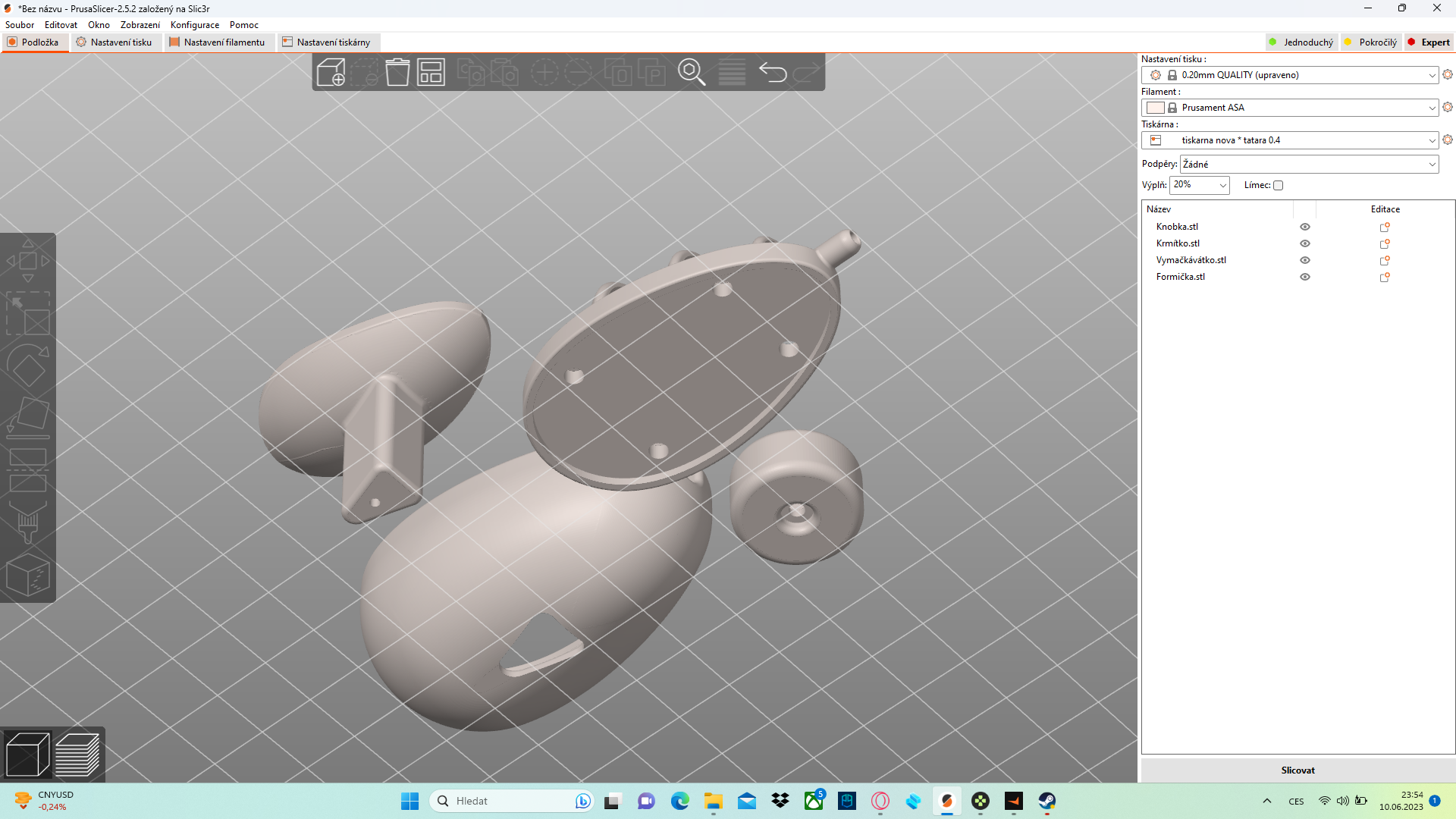Click the Arrange objects icon
This screenshot has width=1456, height=819.
(431, 73)
